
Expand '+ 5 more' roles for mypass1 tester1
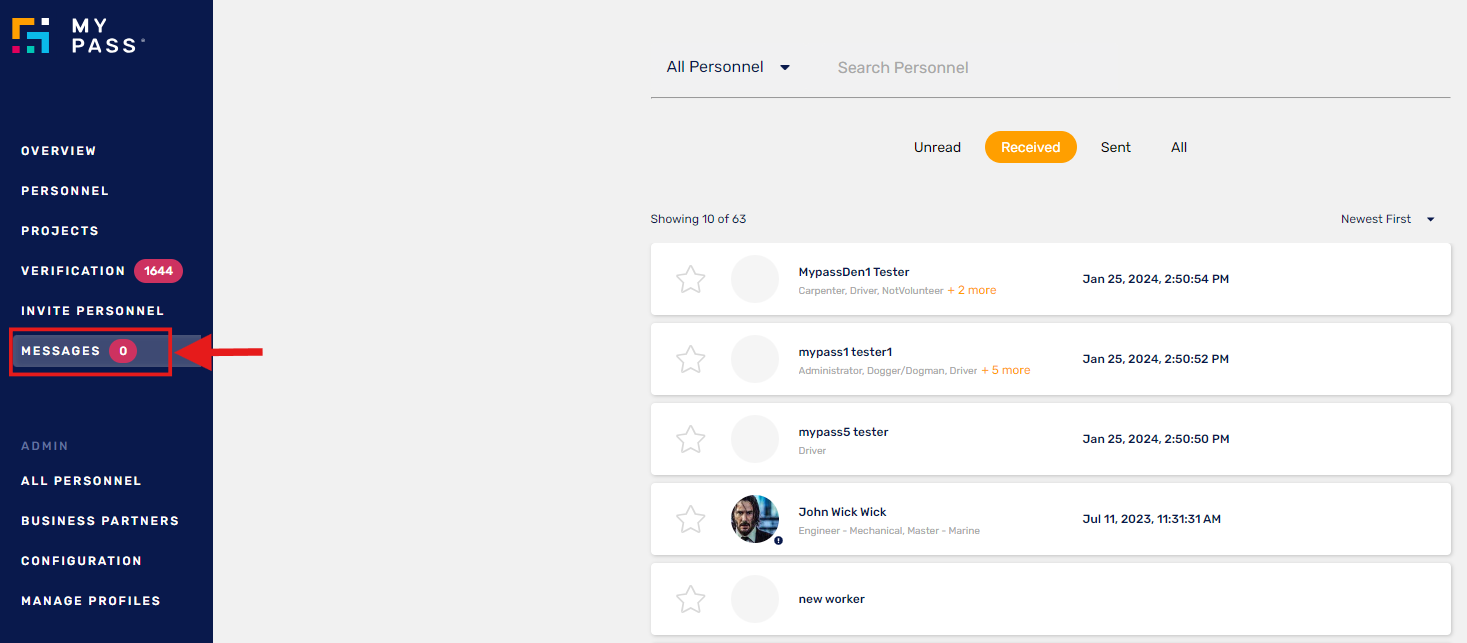(1005, 370)
